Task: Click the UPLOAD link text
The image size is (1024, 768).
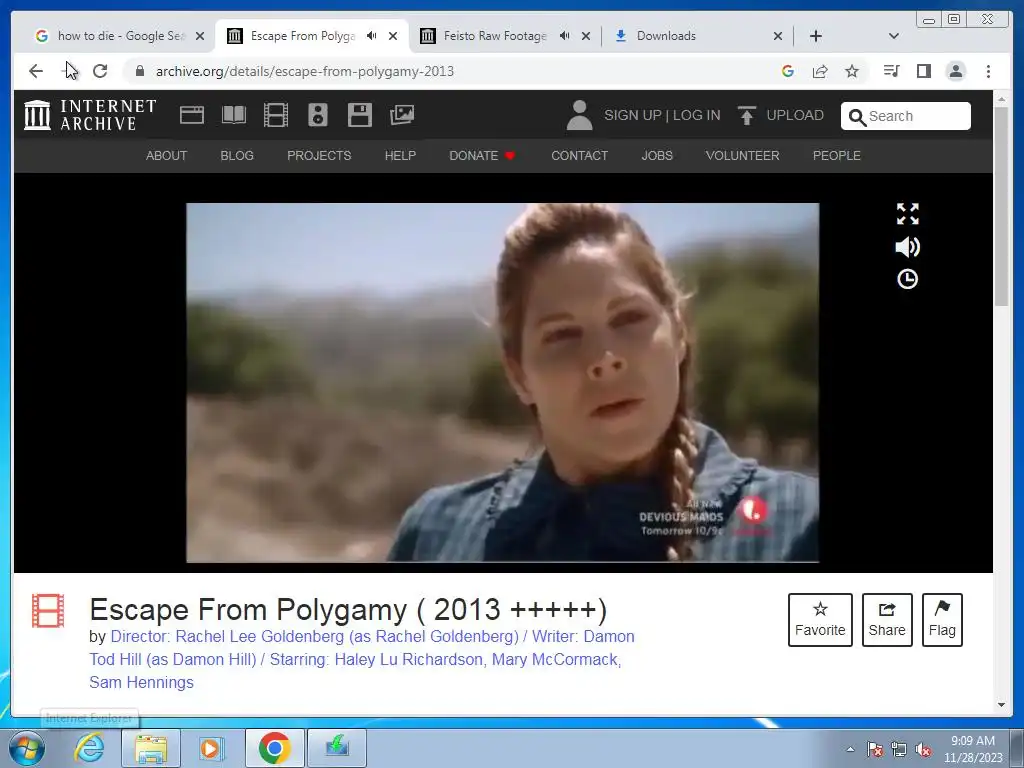Action: [795, 115]
